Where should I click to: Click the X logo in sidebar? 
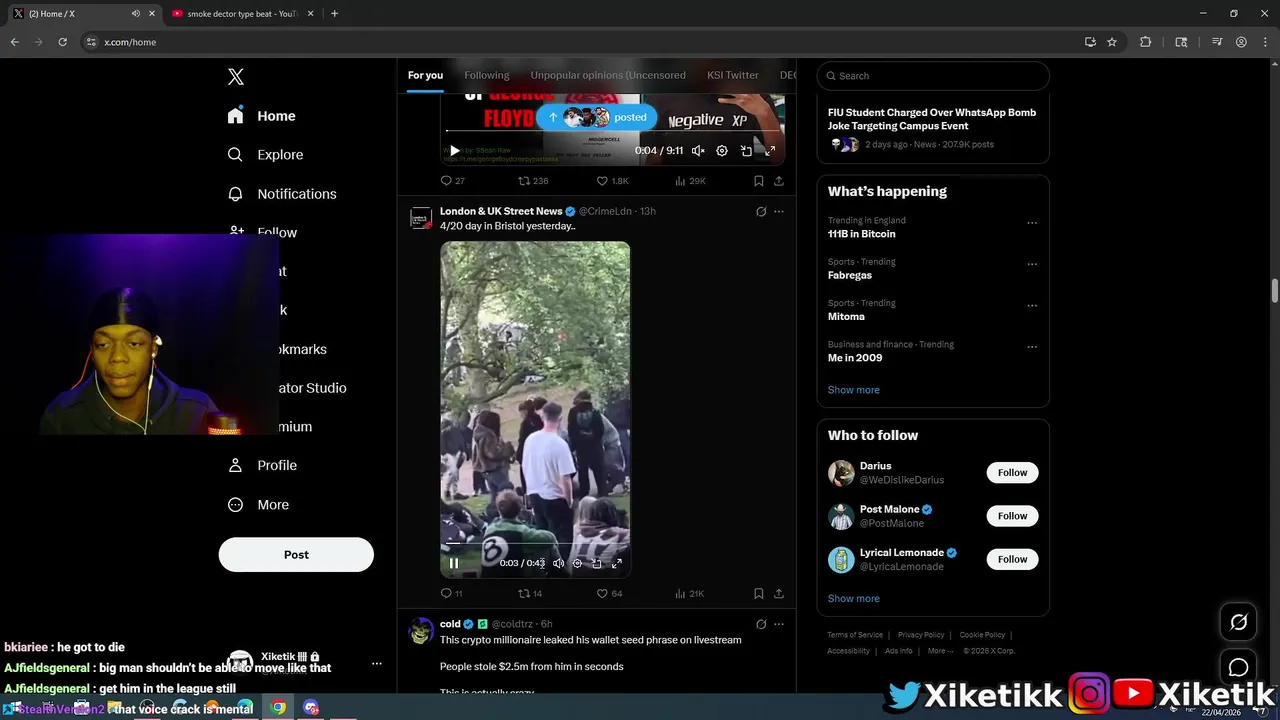236,77
